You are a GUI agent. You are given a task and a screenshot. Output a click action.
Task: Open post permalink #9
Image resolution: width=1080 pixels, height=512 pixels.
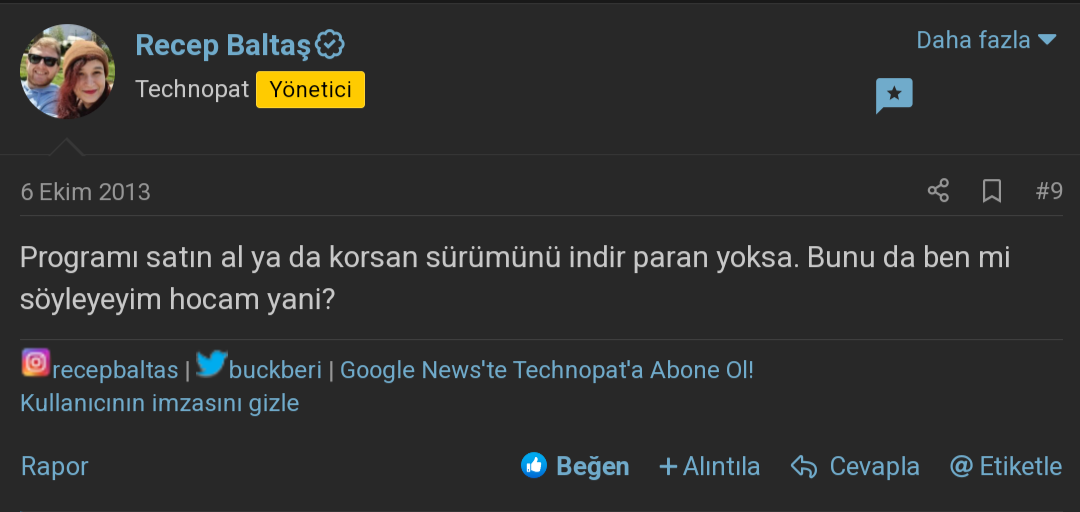point(1049,191)
